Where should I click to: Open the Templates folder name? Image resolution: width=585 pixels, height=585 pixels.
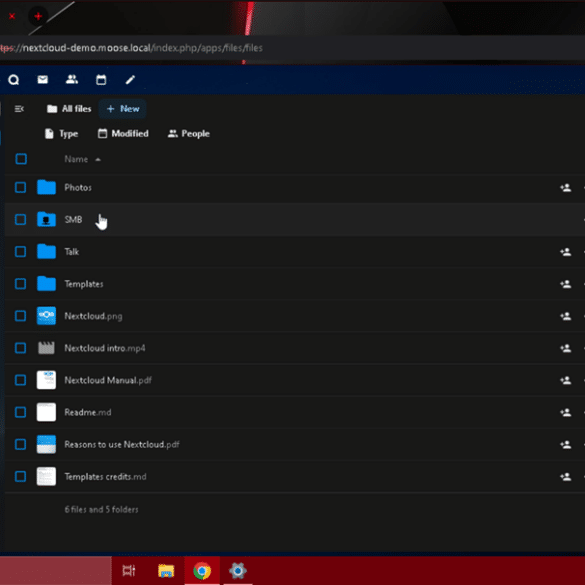(84, 284)
